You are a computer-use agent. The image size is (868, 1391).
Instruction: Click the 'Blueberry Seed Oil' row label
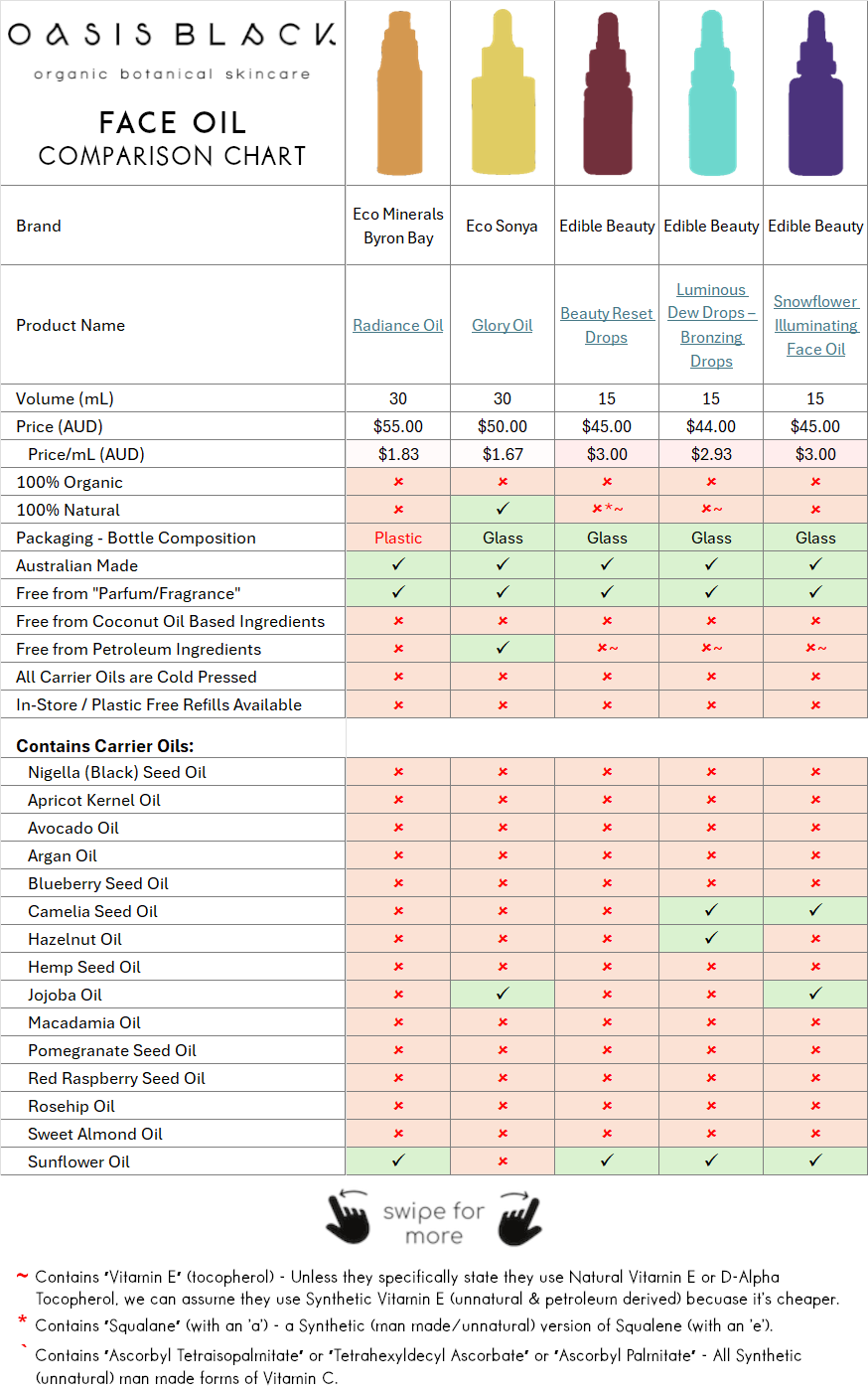click(x=98, y=883)
